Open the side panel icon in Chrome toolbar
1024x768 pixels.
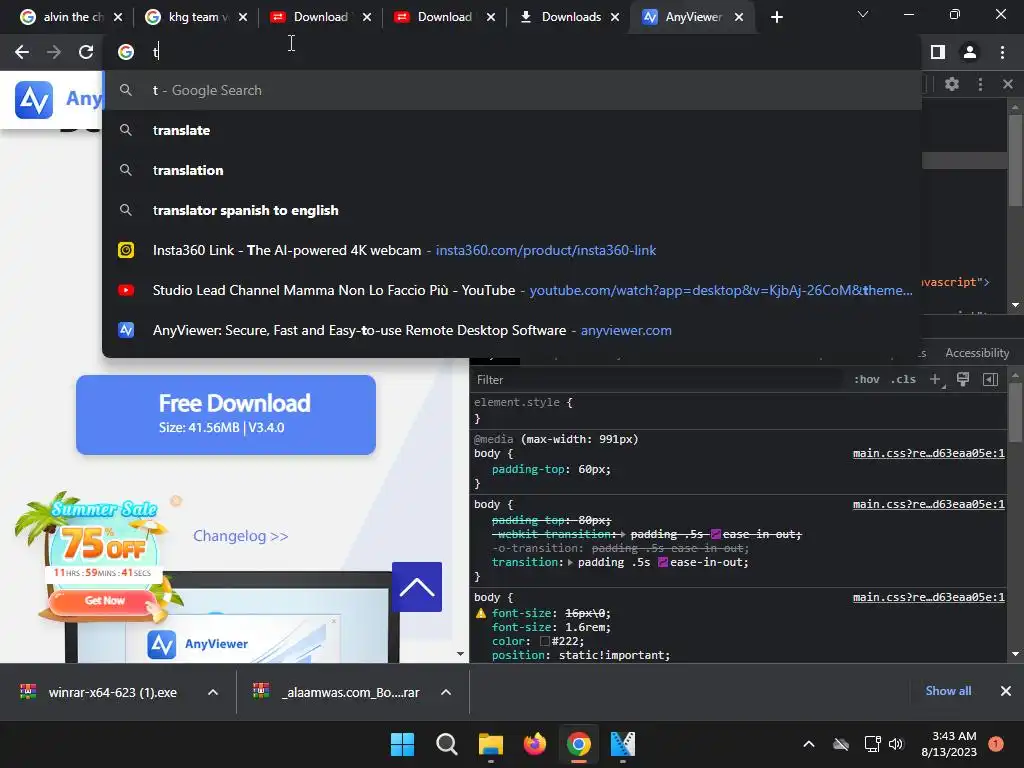[x=938, y=52]
